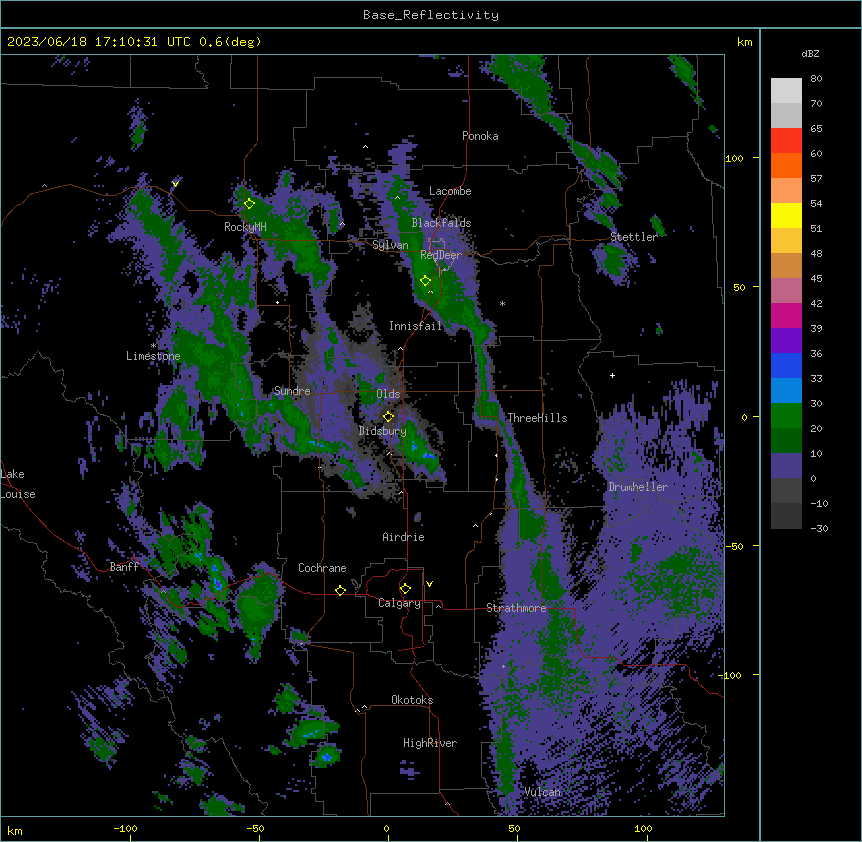Click the yellow diamond marker south of RedDeer
This screenshot has width=862, height=842.
425,281
